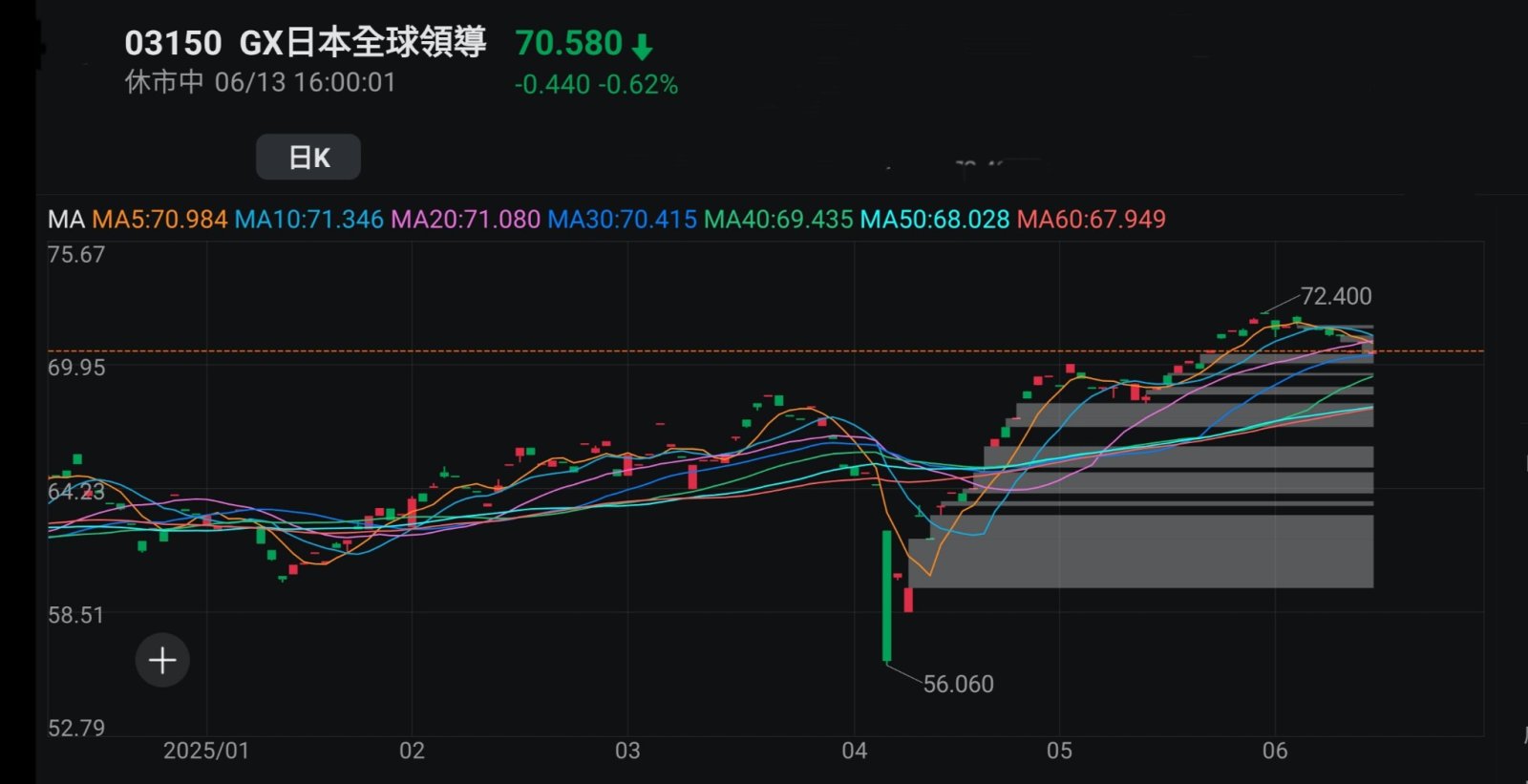
Task: Click the green down arrow beside price
Action: coord(643,47)
